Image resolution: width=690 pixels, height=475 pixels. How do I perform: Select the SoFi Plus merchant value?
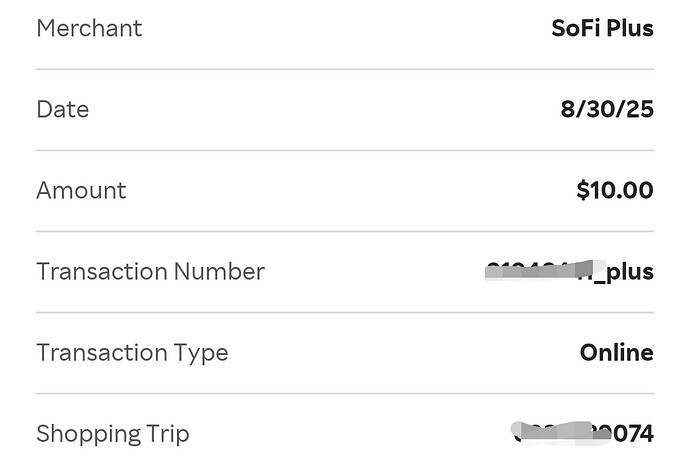coord(602,28)
